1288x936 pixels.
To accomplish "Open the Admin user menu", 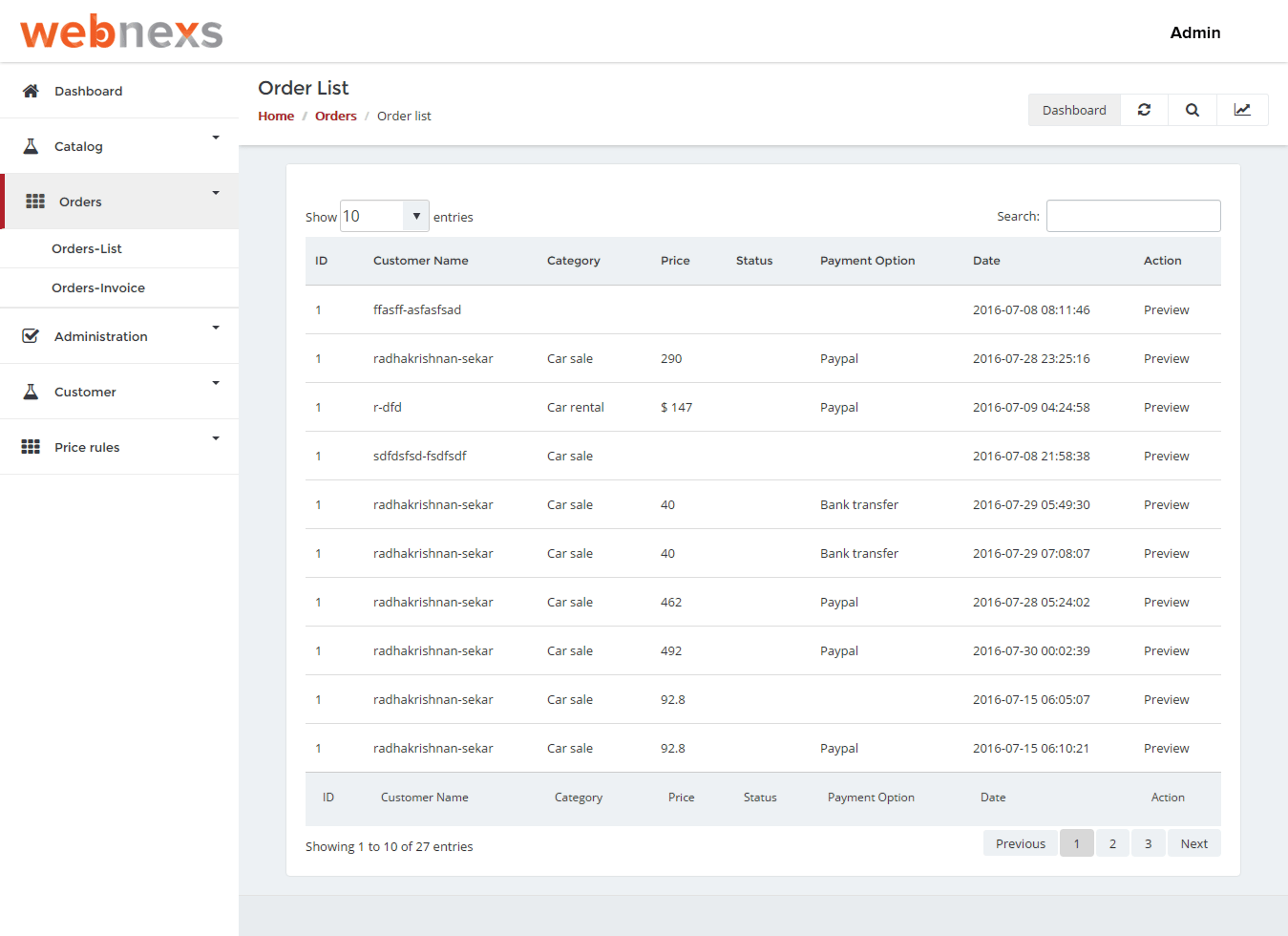I will click(1195, 32).
